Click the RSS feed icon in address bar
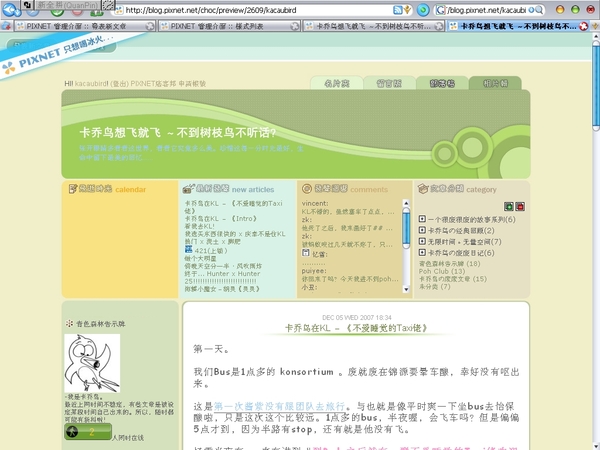This screenshot has width=600, height=450. point(398,10)
